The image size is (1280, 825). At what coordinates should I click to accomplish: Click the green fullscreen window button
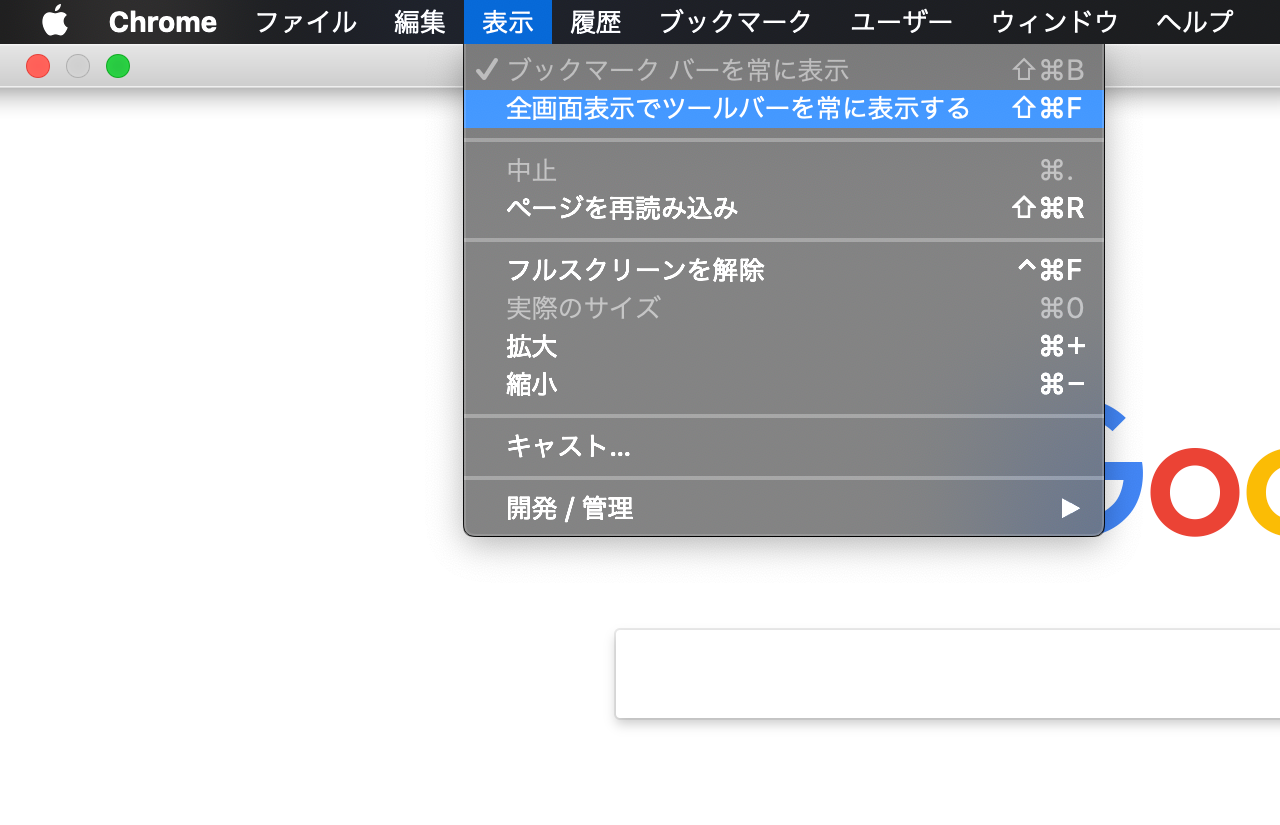coord(118,67)
